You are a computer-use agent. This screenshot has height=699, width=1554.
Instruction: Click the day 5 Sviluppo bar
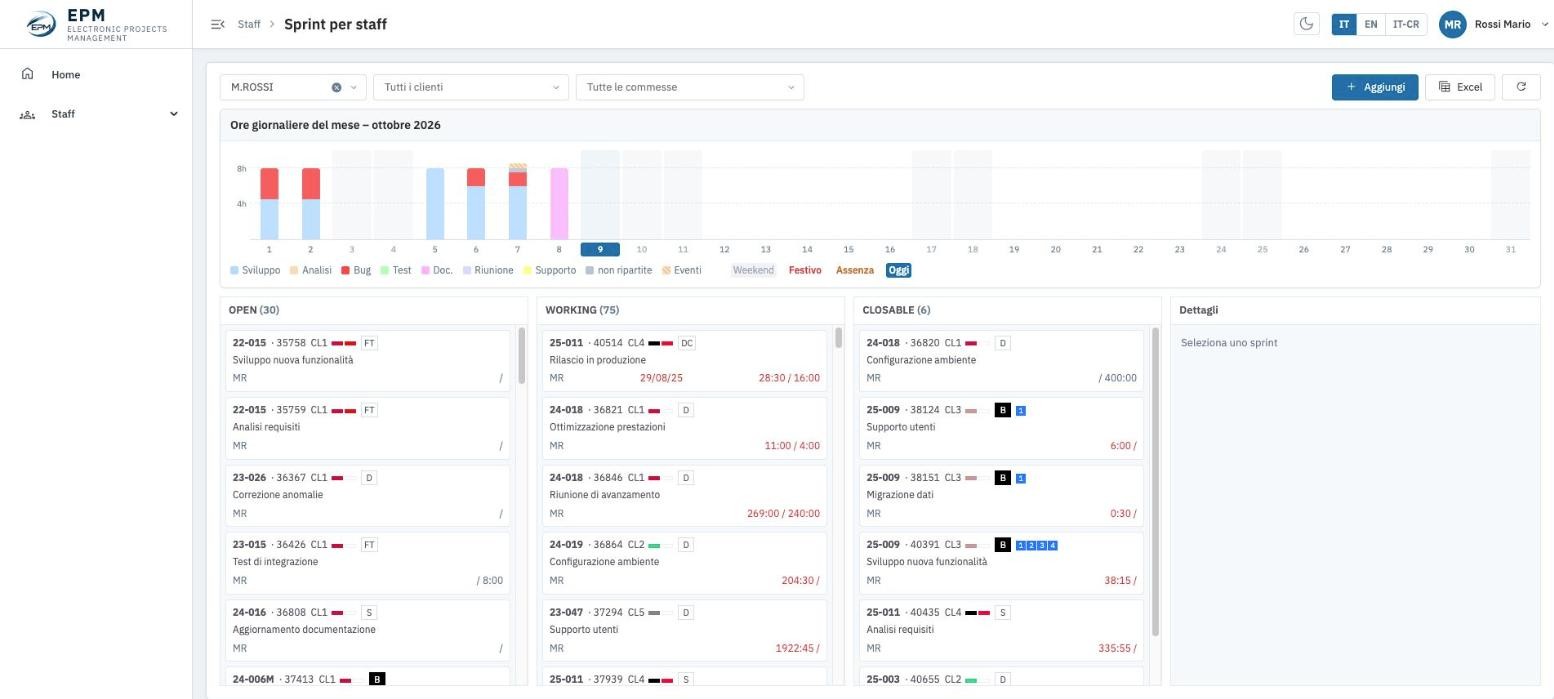tap(435, 204)
